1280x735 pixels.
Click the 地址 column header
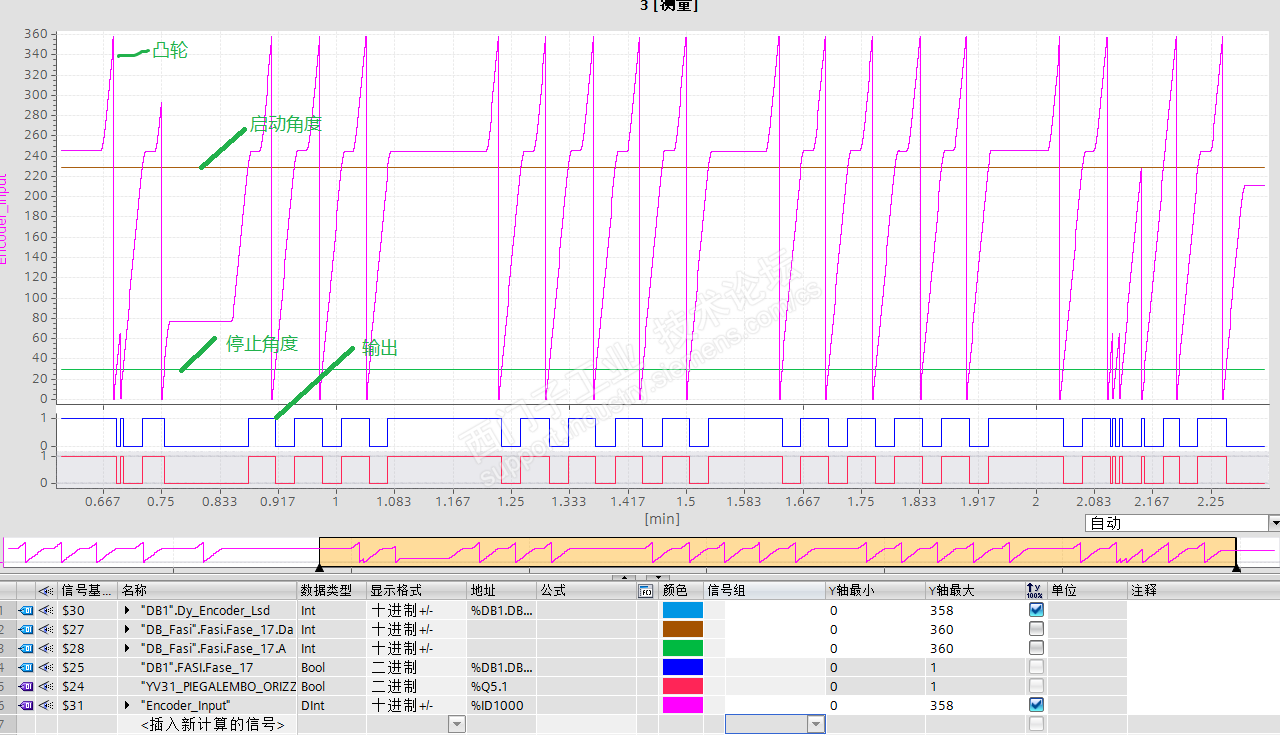(502, 591)
